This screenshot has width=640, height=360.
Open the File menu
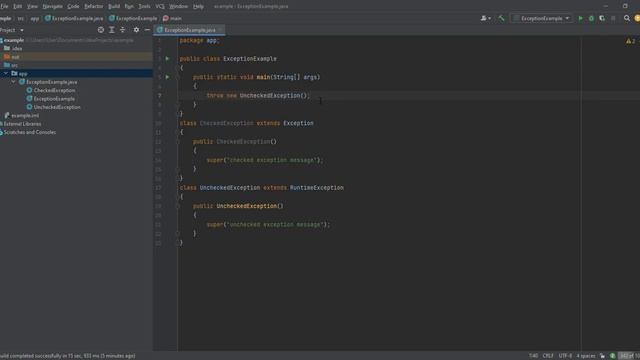(x=4, y=7)
